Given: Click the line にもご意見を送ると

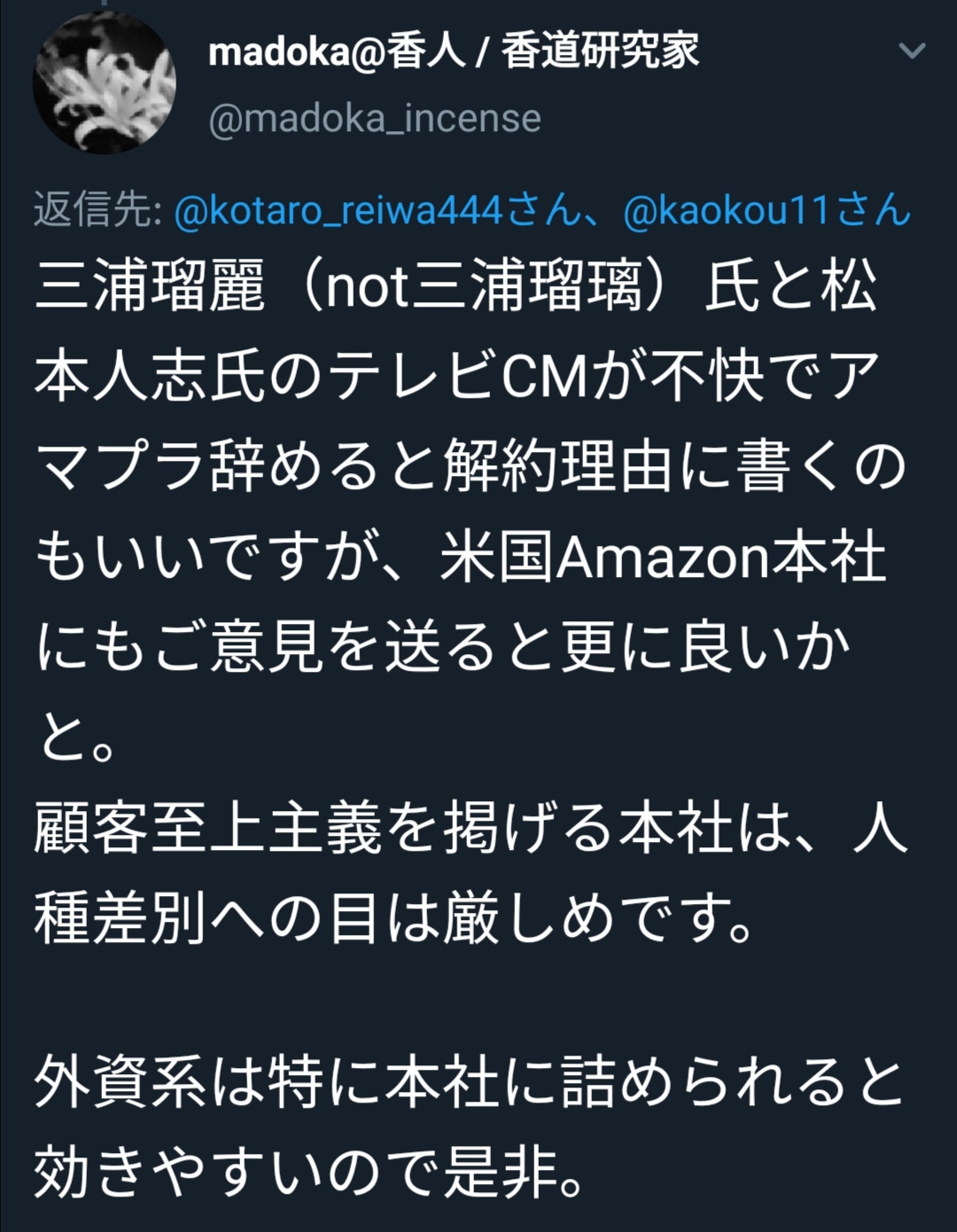Looking at the screenshot, I should pyautogui.click(x=443, y=647).
